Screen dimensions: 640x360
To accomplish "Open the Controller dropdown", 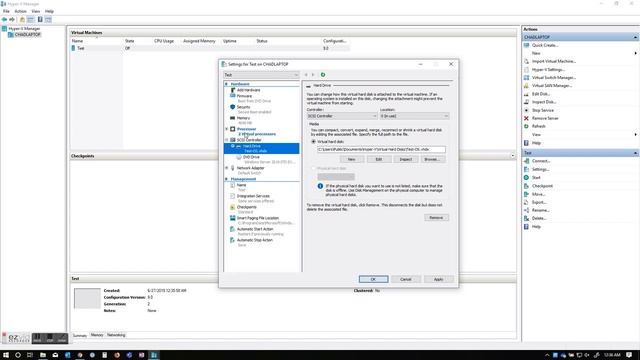I will point(342,116).
